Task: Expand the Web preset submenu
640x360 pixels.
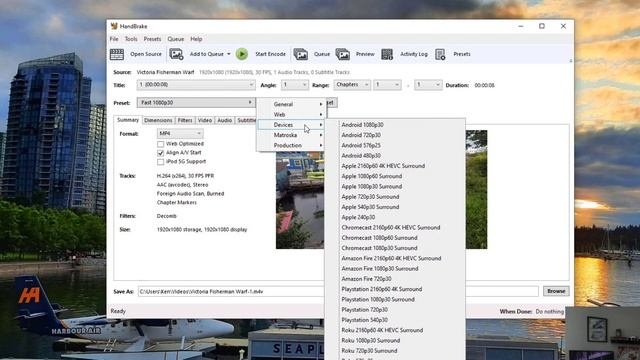Action: pyautogui.click(x=291, y=115)
